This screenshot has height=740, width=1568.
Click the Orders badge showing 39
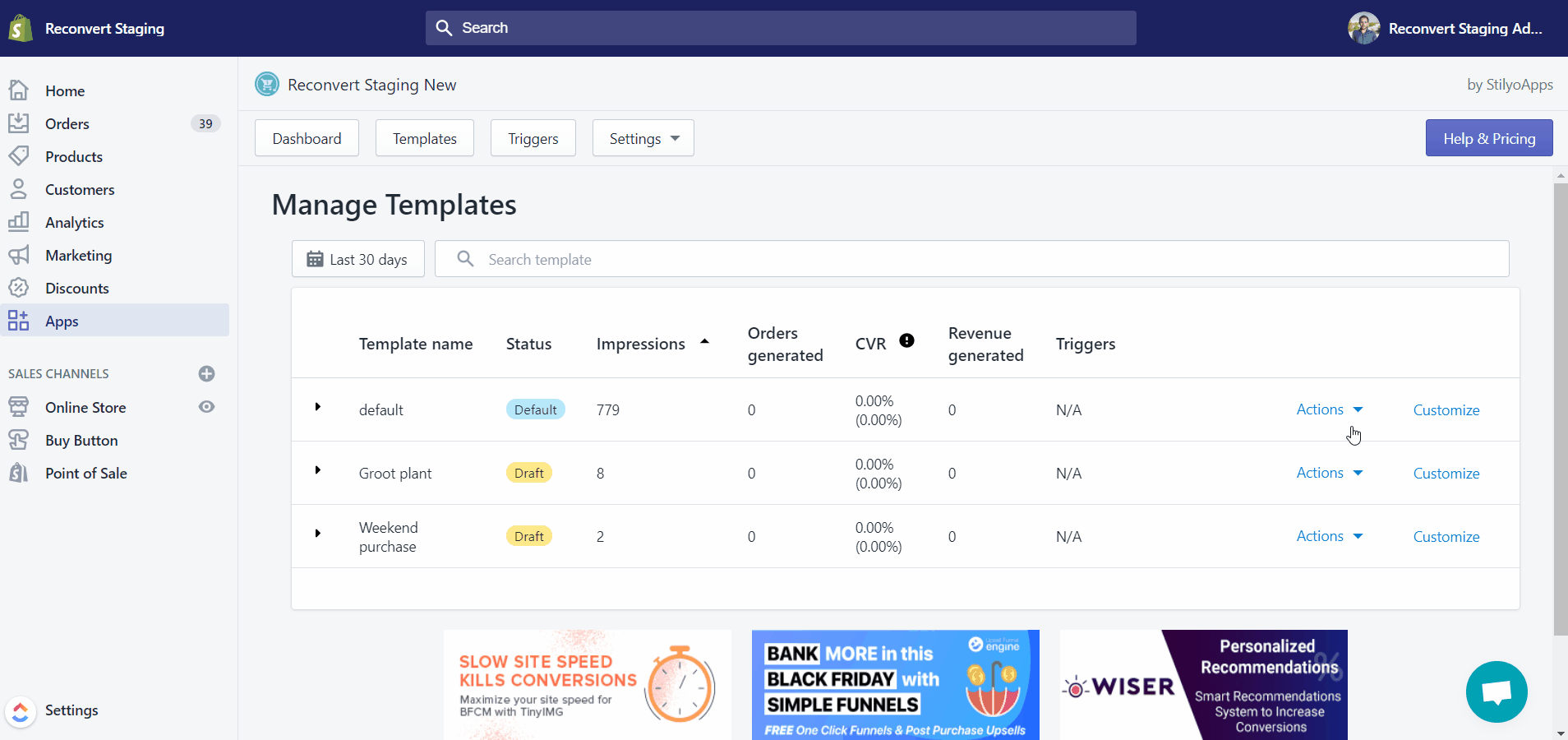tap(205, 123)
